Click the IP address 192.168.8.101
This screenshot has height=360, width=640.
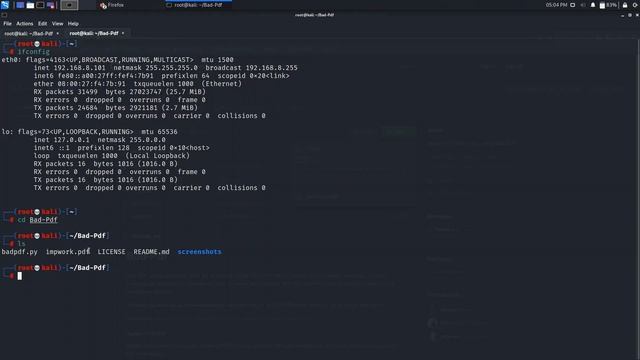click(x=79, y=68)
